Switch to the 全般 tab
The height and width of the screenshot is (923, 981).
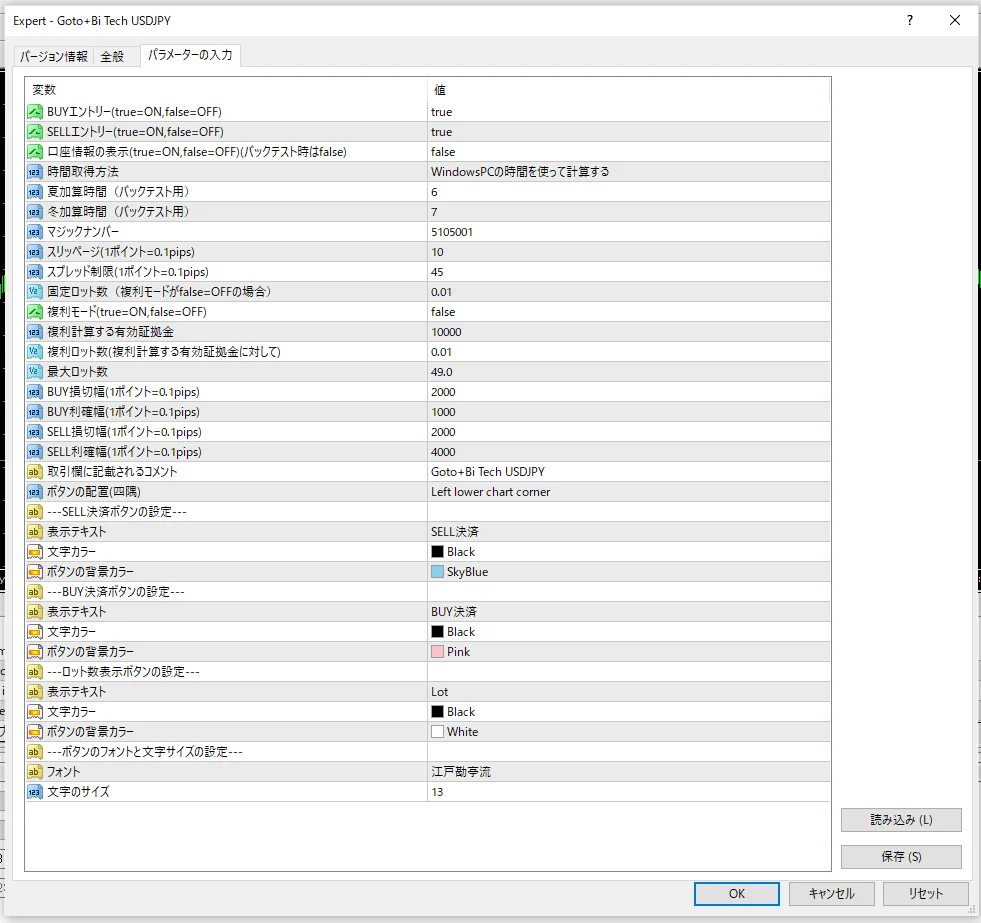pyautogui.click(x=113, y=57)
